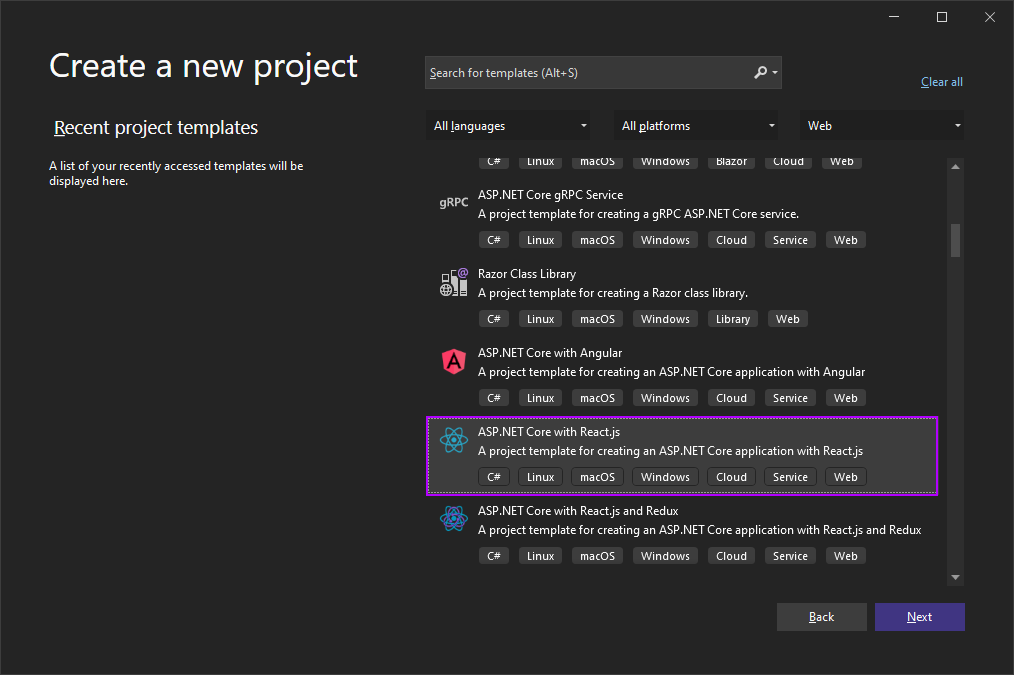Click the Windows tag on Razor Class Library
Screen dimensions: 1014x675
pyautogui.click(x=665, y=319)
